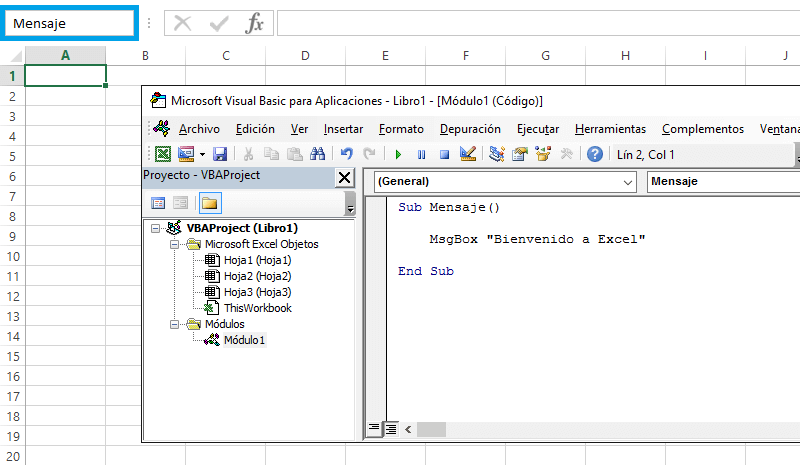Click the View Code button in Project pane

(x=158, y=203)
